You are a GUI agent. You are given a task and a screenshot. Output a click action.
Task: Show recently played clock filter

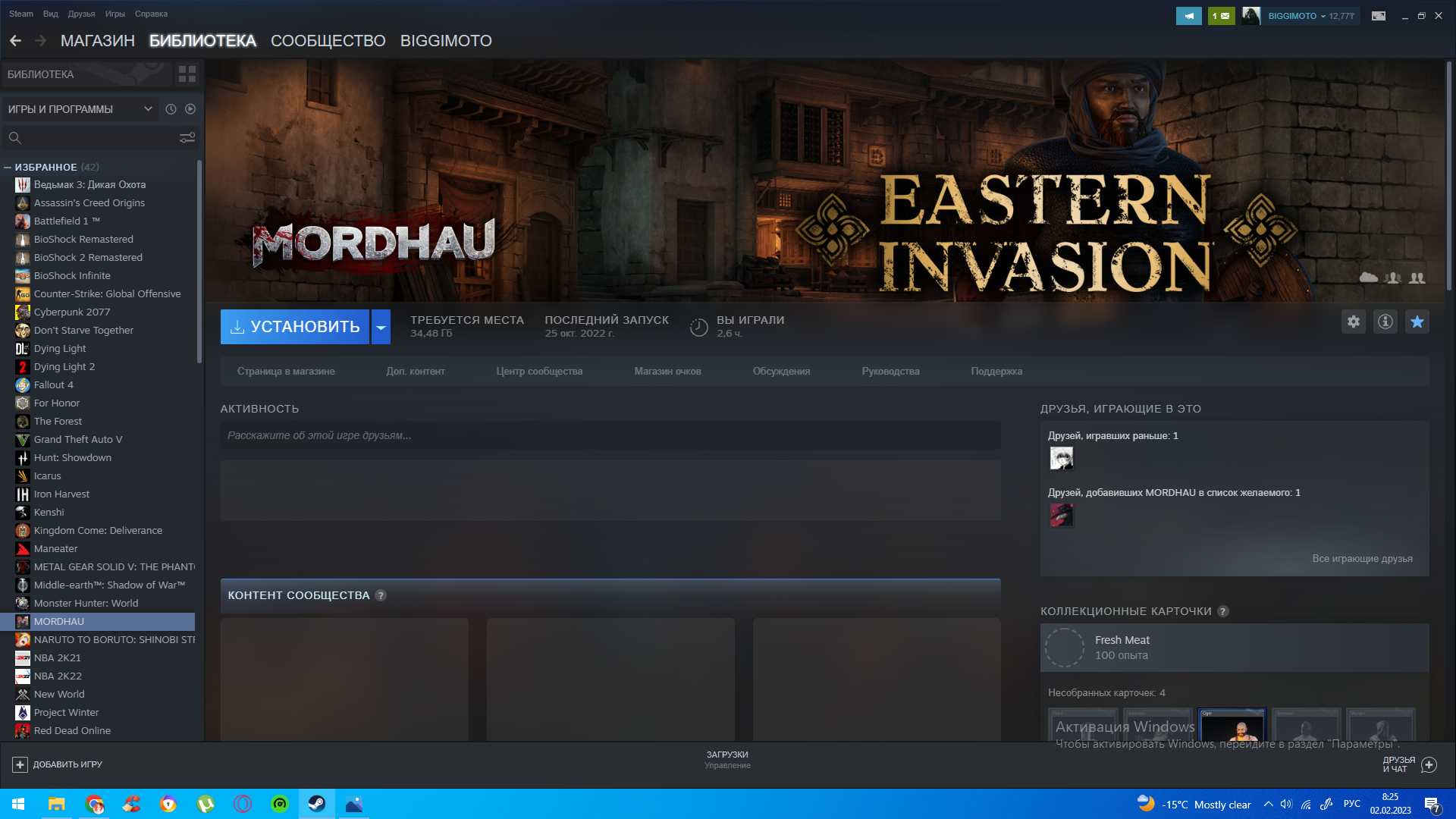(171, 109)
